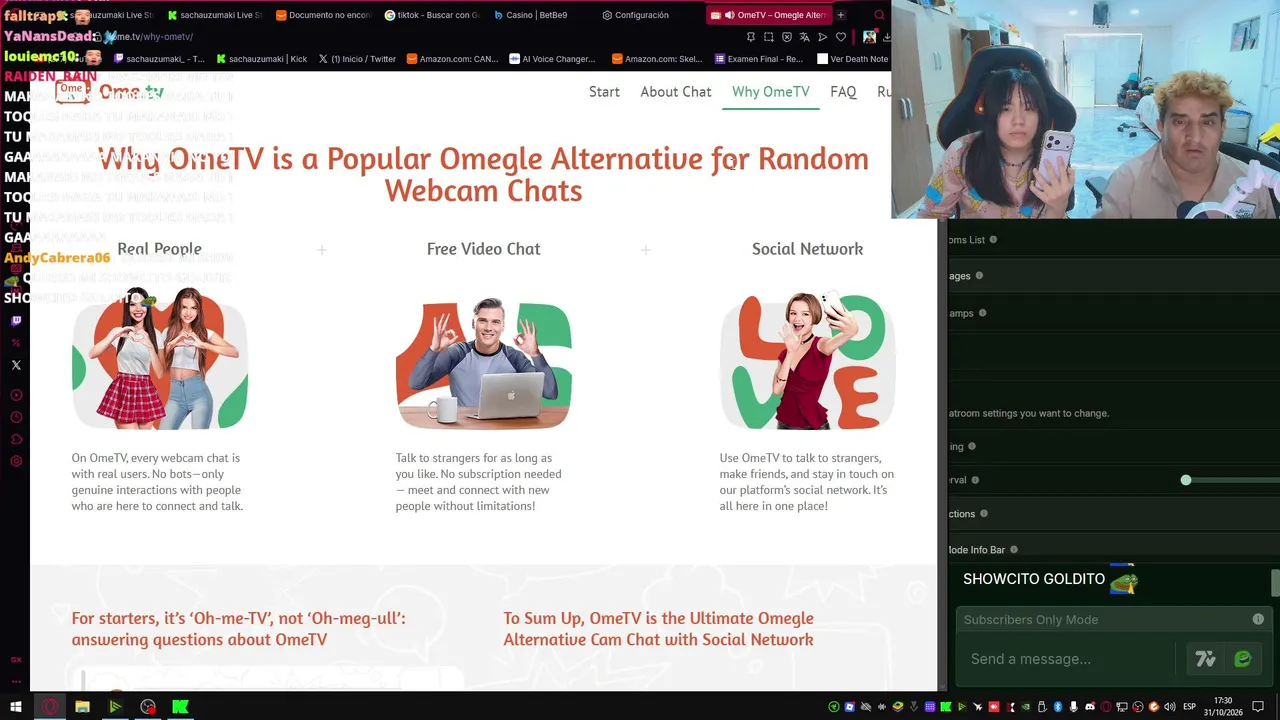Click the ad blocker shield icon

pos(787,37)
